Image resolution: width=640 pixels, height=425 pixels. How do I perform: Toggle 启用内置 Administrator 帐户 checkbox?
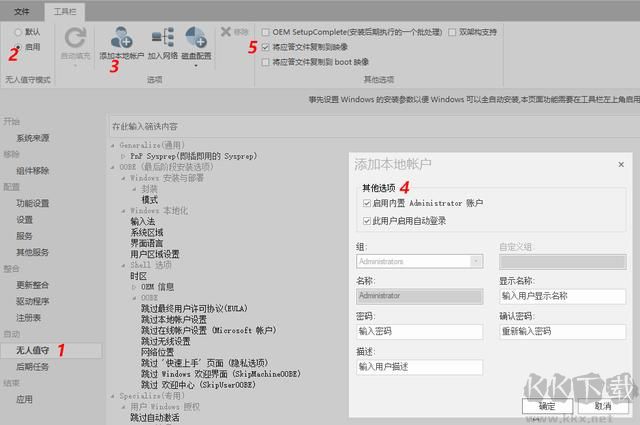pos(367,203)
